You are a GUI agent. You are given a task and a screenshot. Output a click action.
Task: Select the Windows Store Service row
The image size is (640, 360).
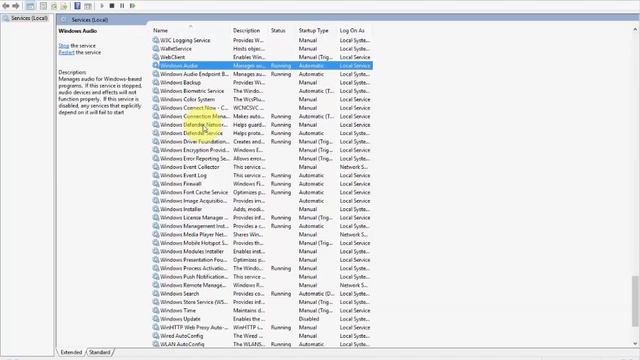(x=262, y=302)
